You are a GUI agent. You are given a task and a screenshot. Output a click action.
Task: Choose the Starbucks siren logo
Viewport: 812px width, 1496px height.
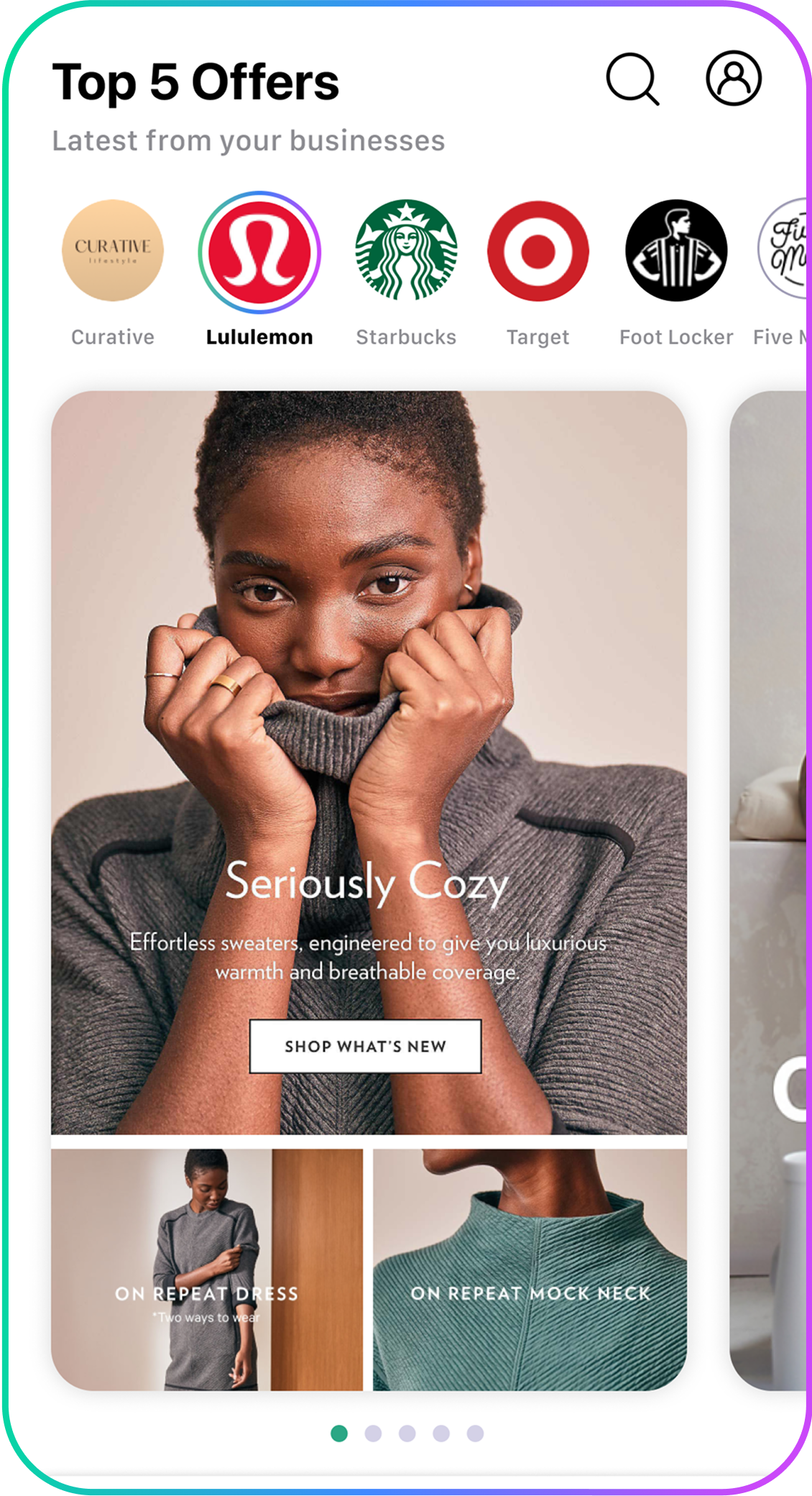click(x=406, y=249)
